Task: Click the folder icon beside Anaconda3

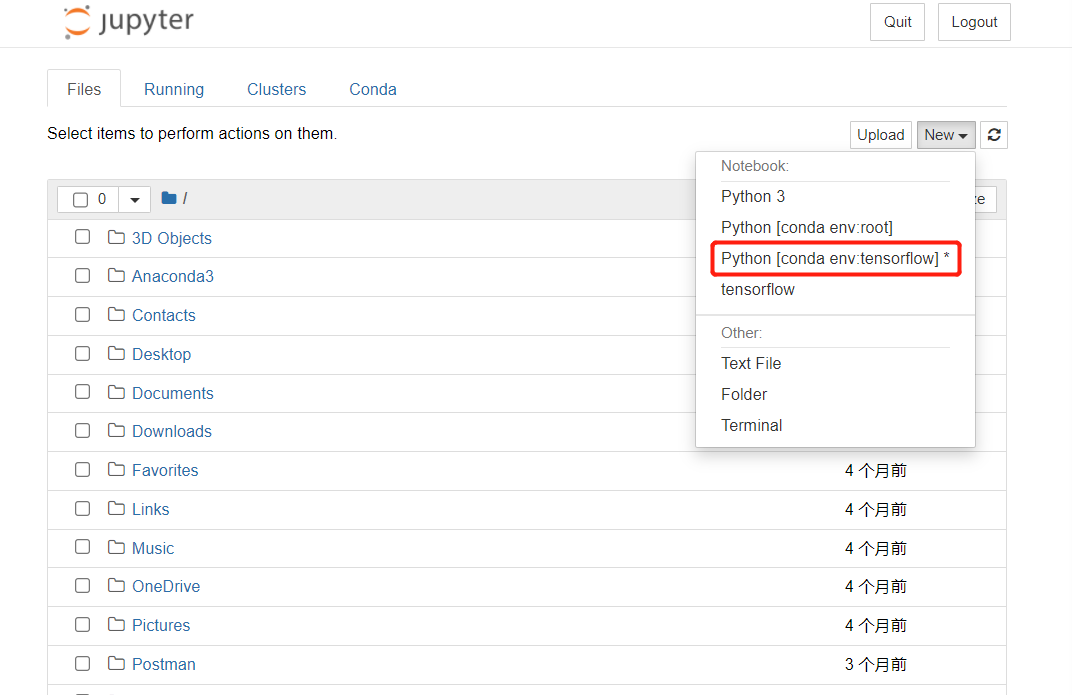Action: pyautogui.click(x=115, y=275)
